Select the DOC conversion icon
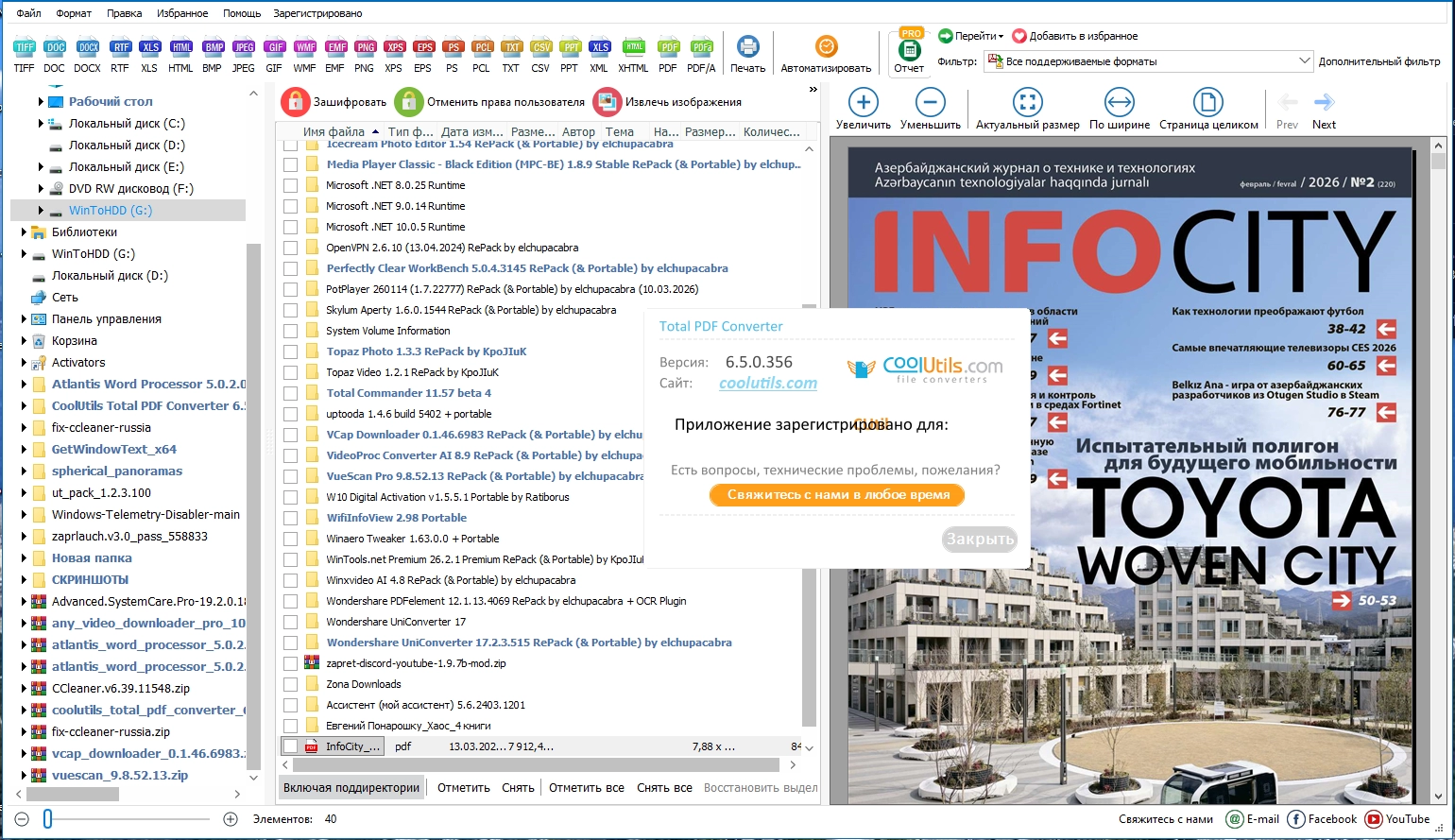 coord(55,55)
